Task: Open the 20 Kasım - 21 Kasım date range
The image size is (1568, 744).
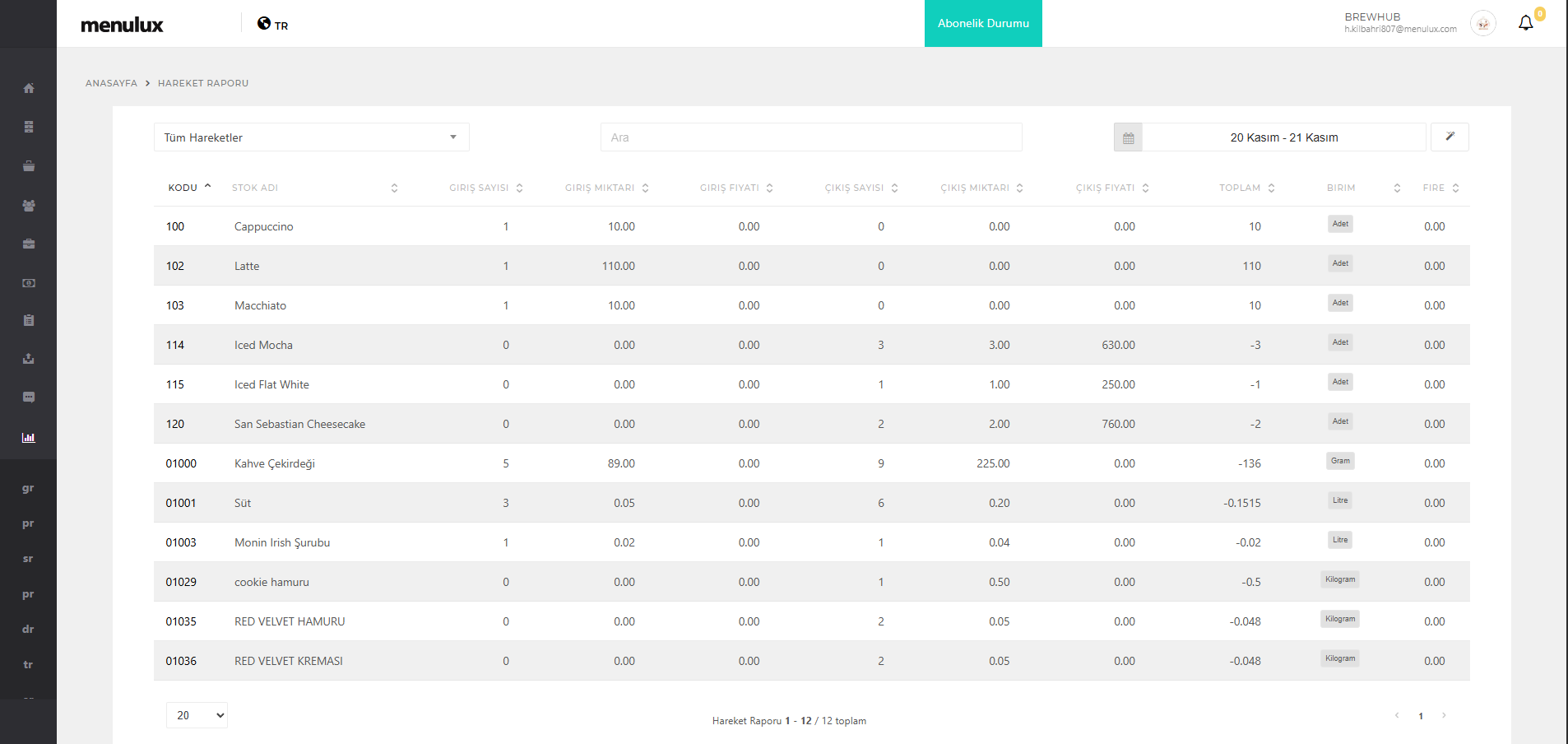Action: tap(1283, 137)
